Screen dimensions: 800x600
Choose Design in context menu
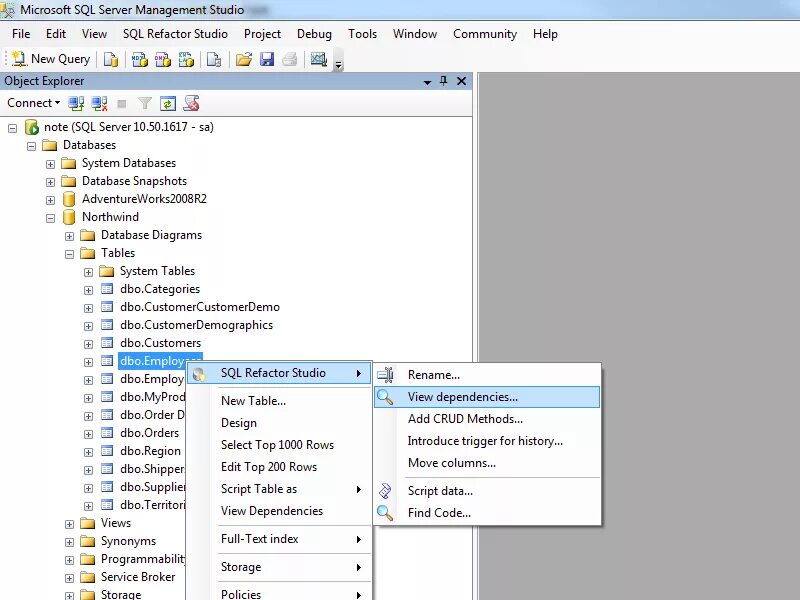point(279,423)
